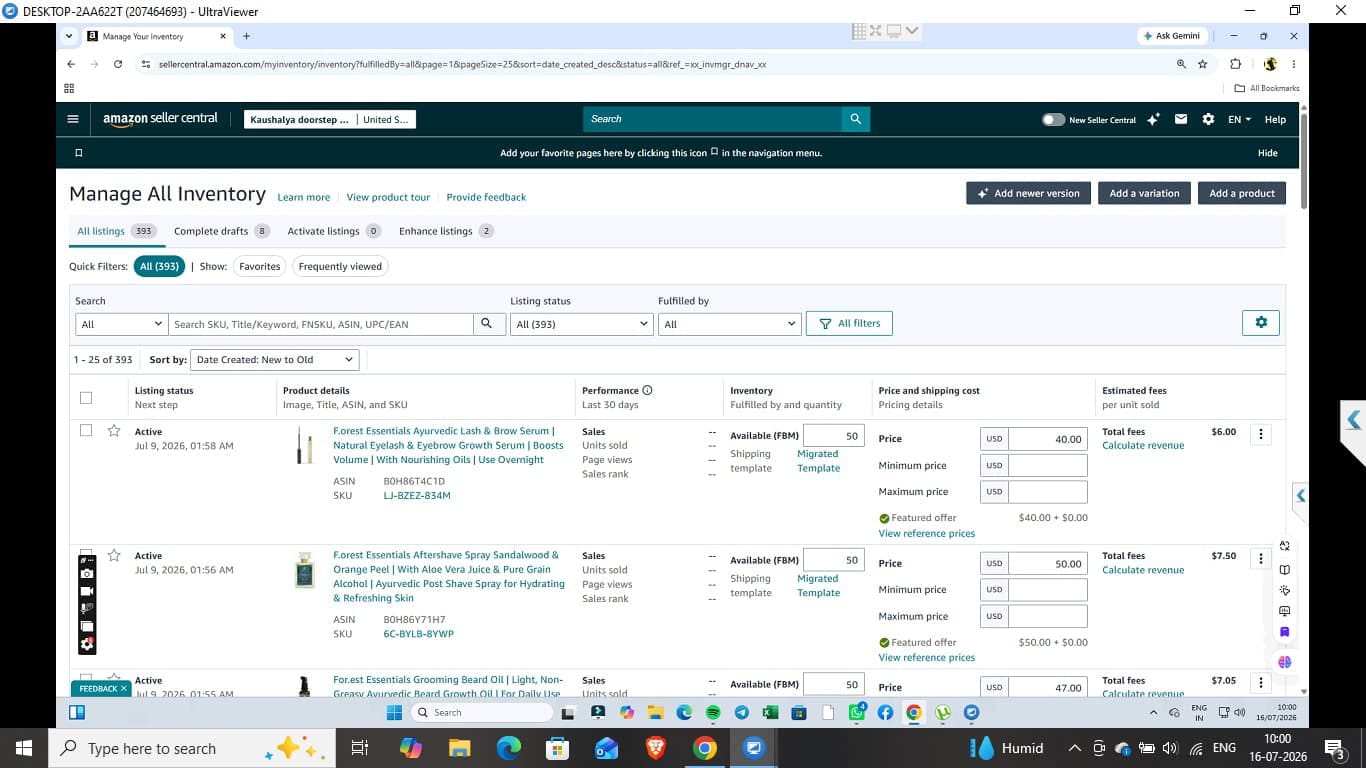Click the Add a product button

pyautogui.click(x=1242, y=193)
